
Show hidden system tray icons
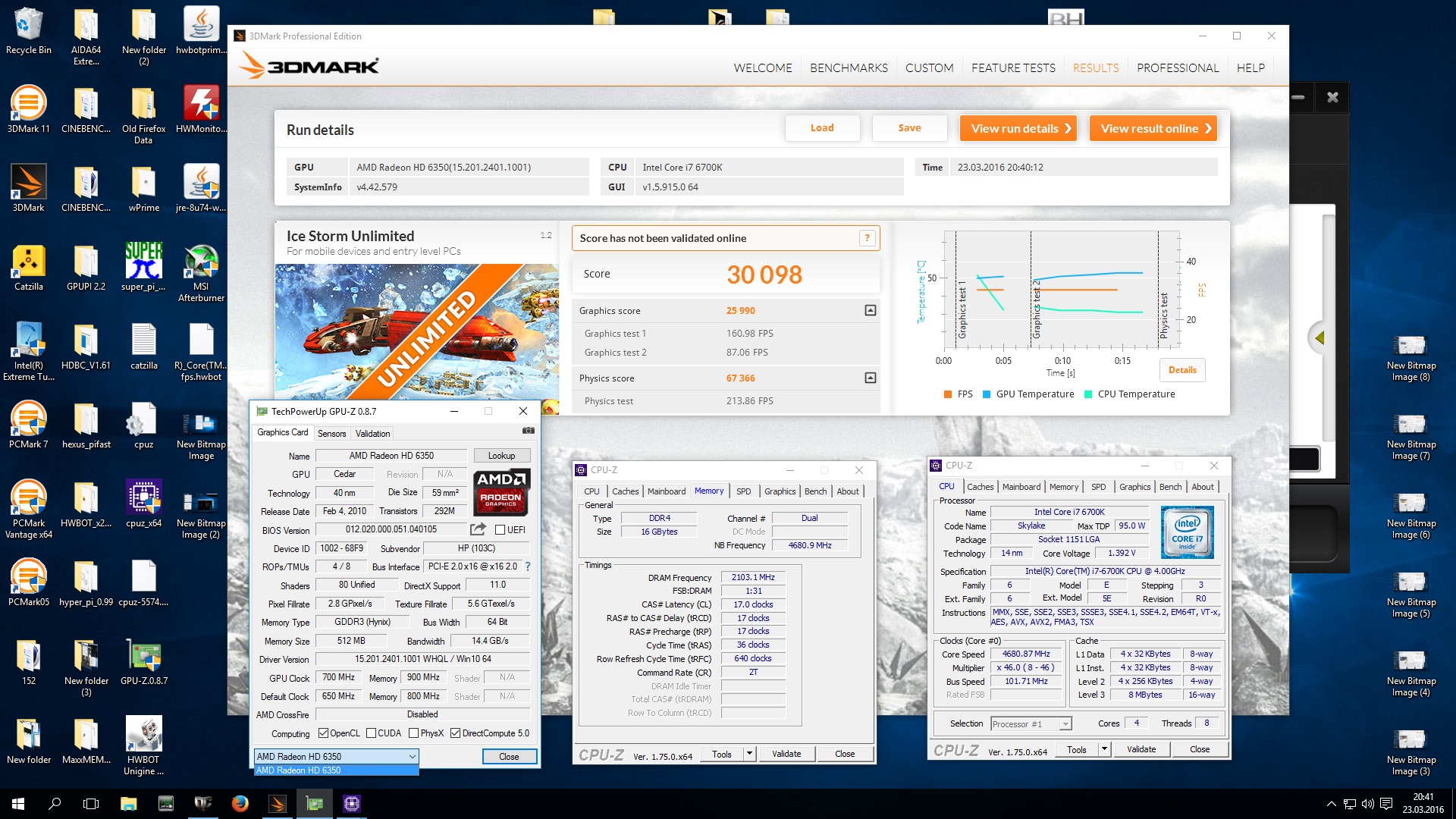1331,804
